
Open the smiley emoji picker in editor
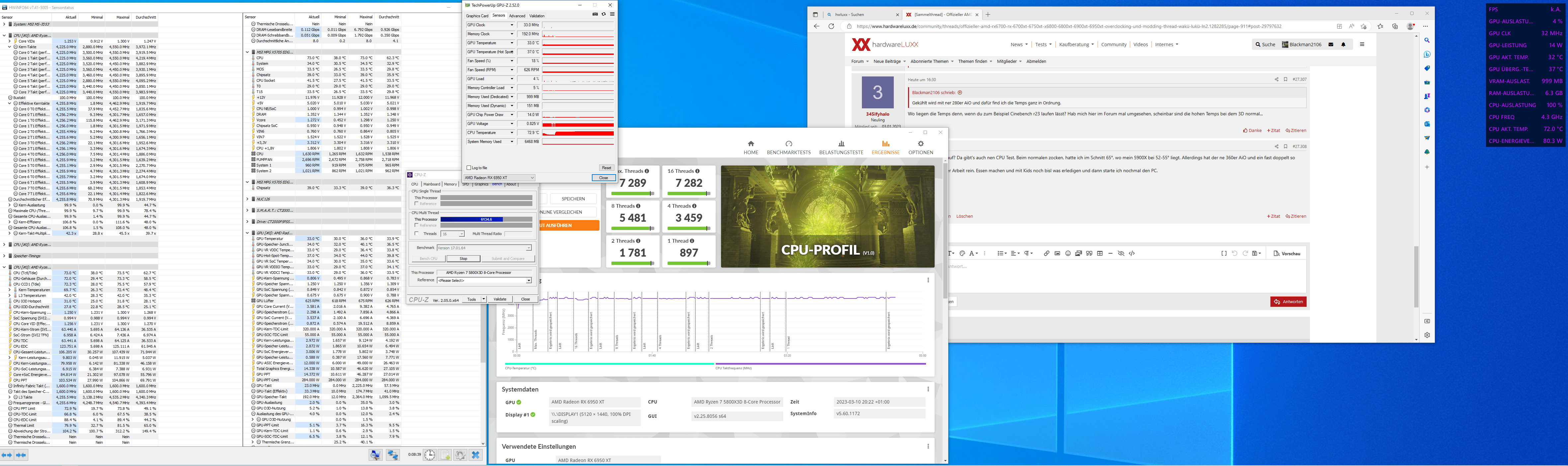point(1068,253)
